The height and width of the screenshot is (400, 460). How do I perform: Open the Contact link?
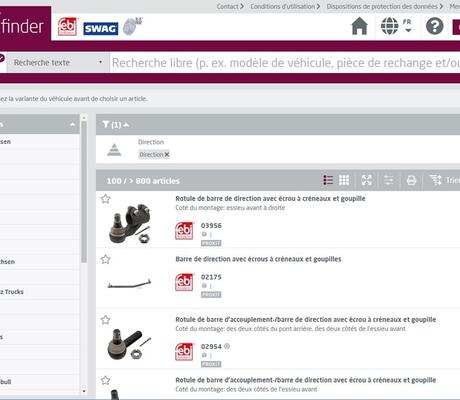coord(230,6)
